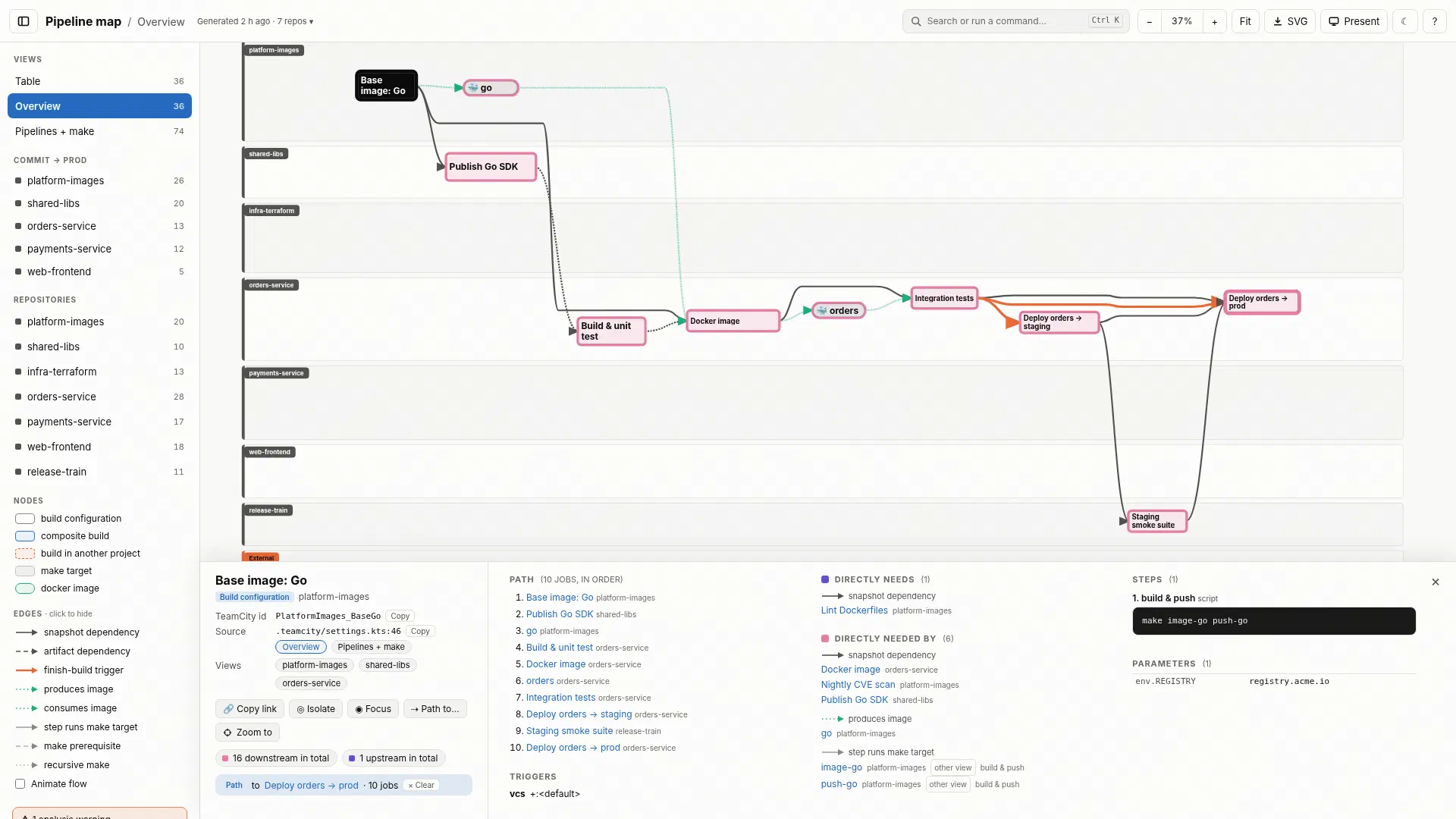Open Nightly CVE scan link
Image resolution: width=1456 pixels, height=819 pixels.
tap(858, 685)
